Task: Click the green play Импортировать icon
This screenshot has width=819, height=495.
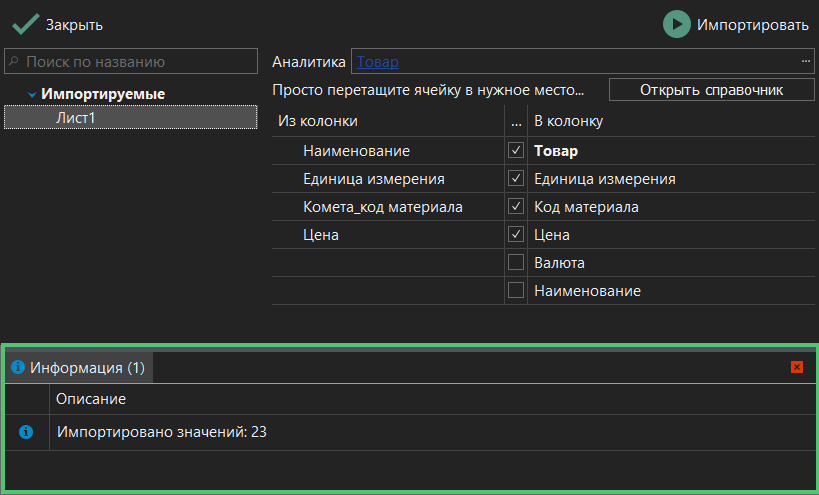Action: 676,25
